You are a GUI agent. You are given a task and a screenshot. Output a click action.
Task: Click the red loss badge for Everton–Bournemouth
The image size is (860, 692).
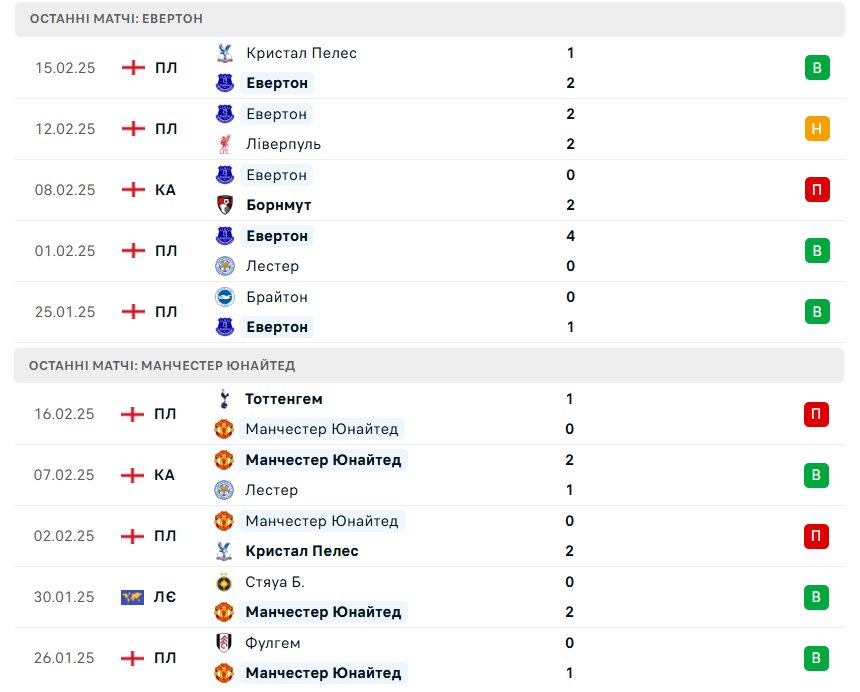817,190
